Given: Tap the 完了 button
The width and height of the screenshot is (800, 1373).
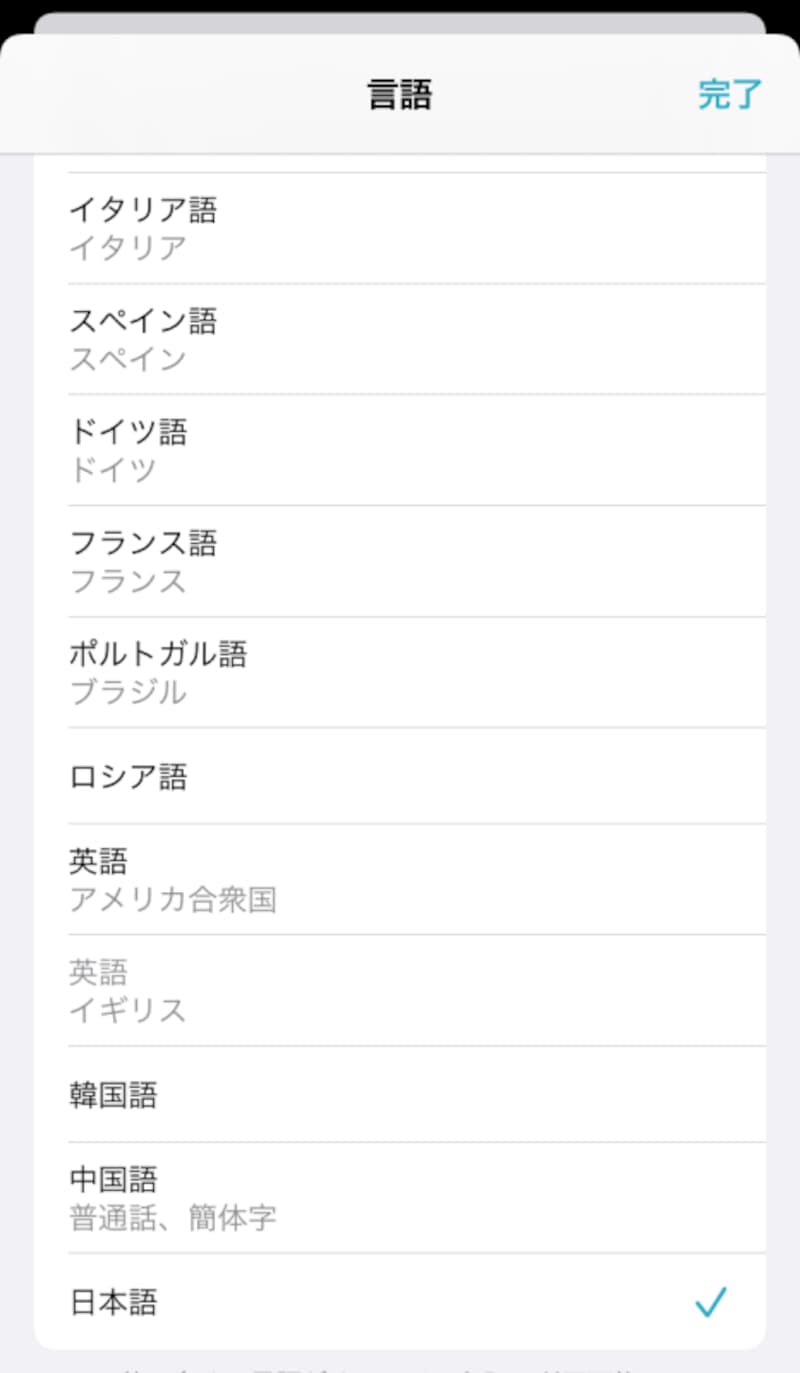Looking at the screenshot, I should 730,95.
